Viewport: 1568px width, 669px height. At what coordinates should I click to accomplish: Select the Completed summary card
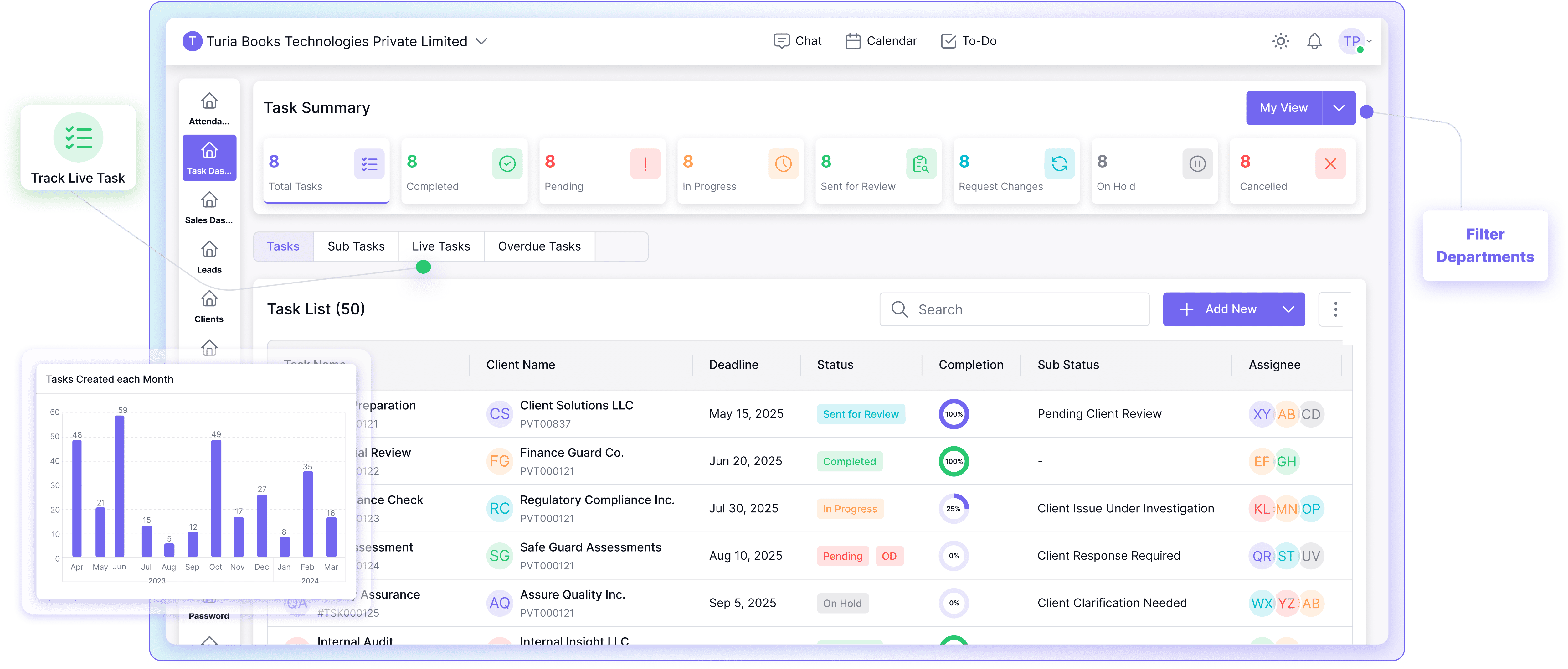coord(464,171)
